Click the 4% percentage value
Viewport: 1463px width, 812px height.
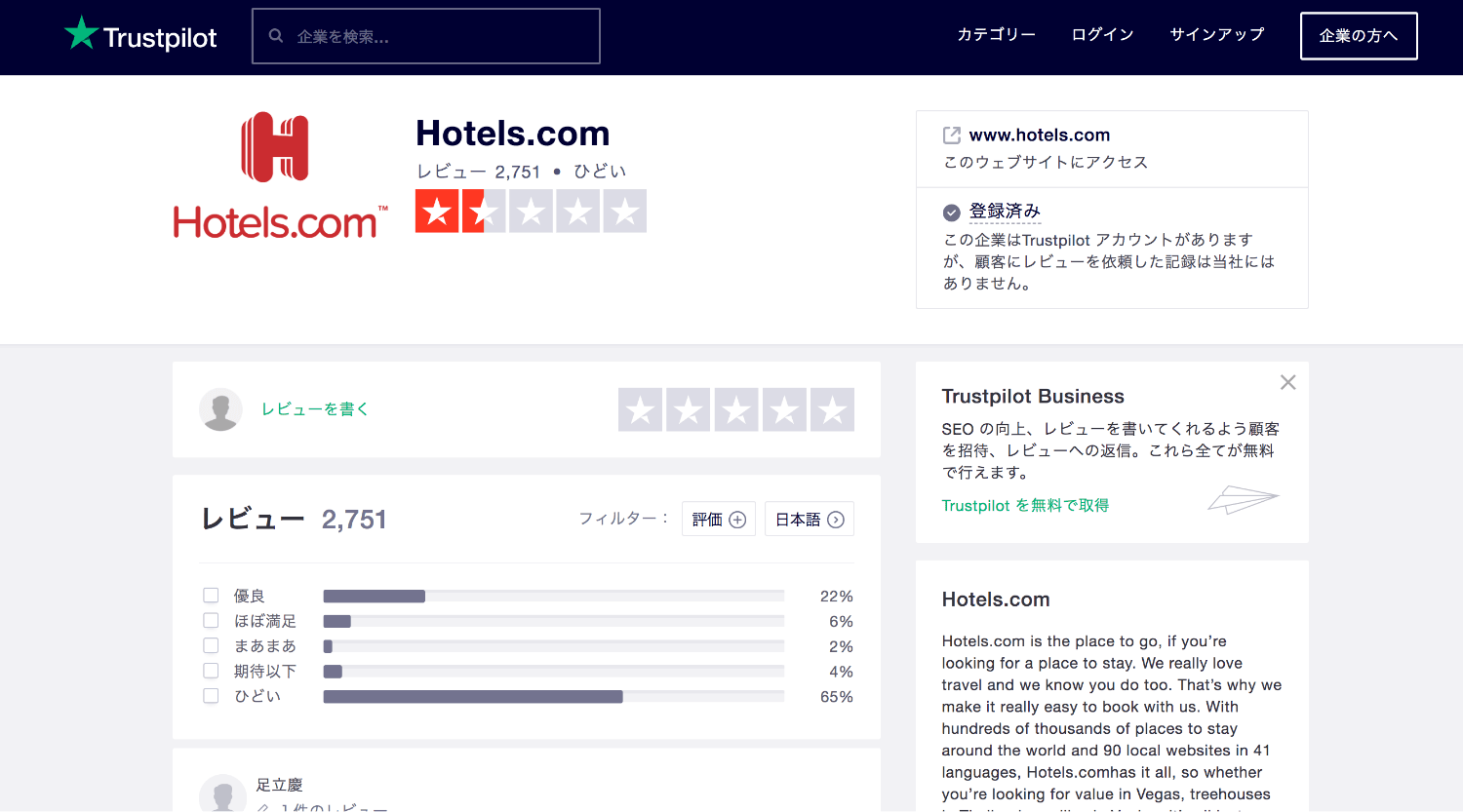coord(842,672)
